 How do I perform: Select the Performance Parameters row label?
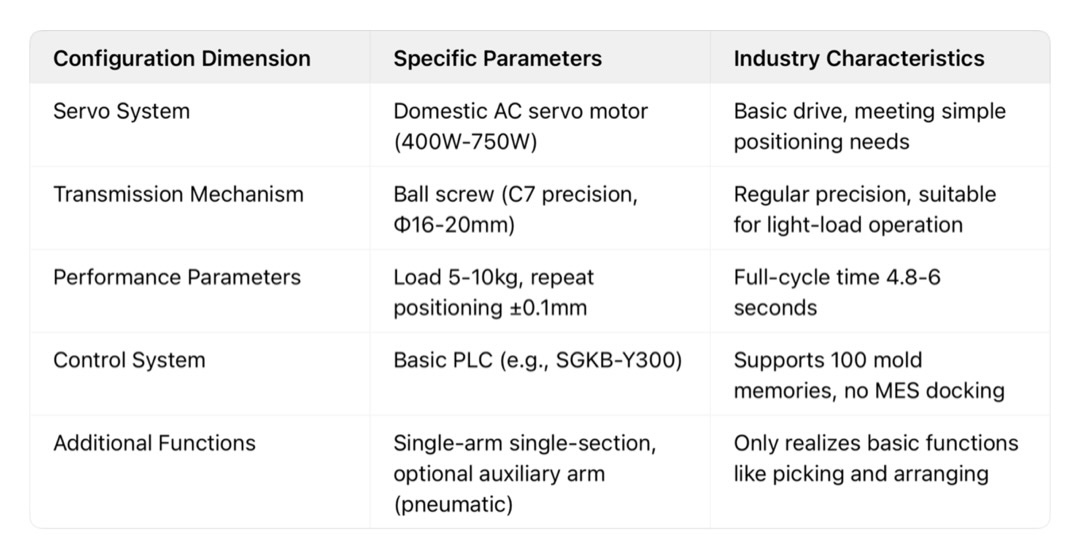tap(177, 277)
